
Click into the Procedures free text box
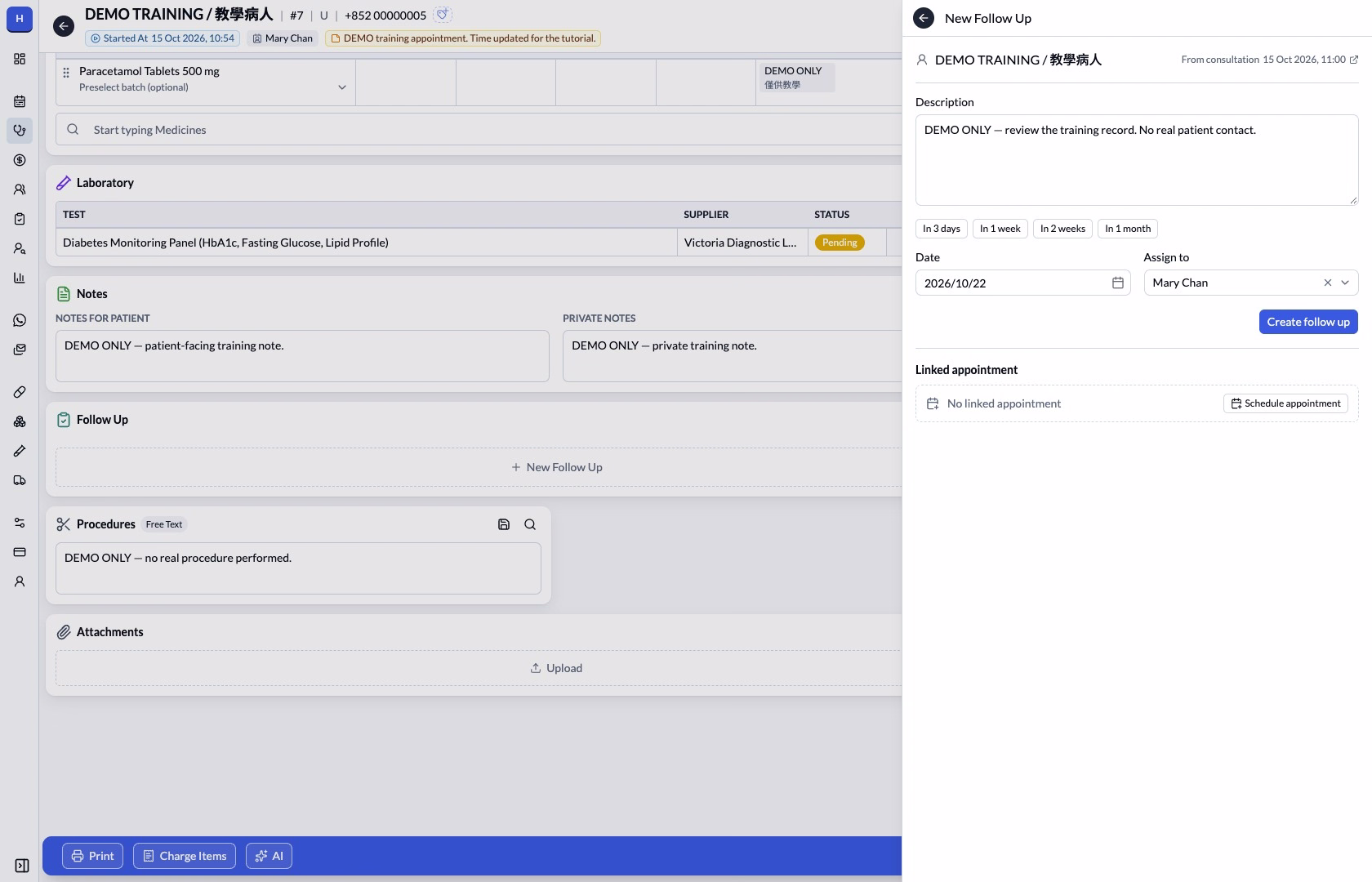pyautogui.click(x=298, y=568)
